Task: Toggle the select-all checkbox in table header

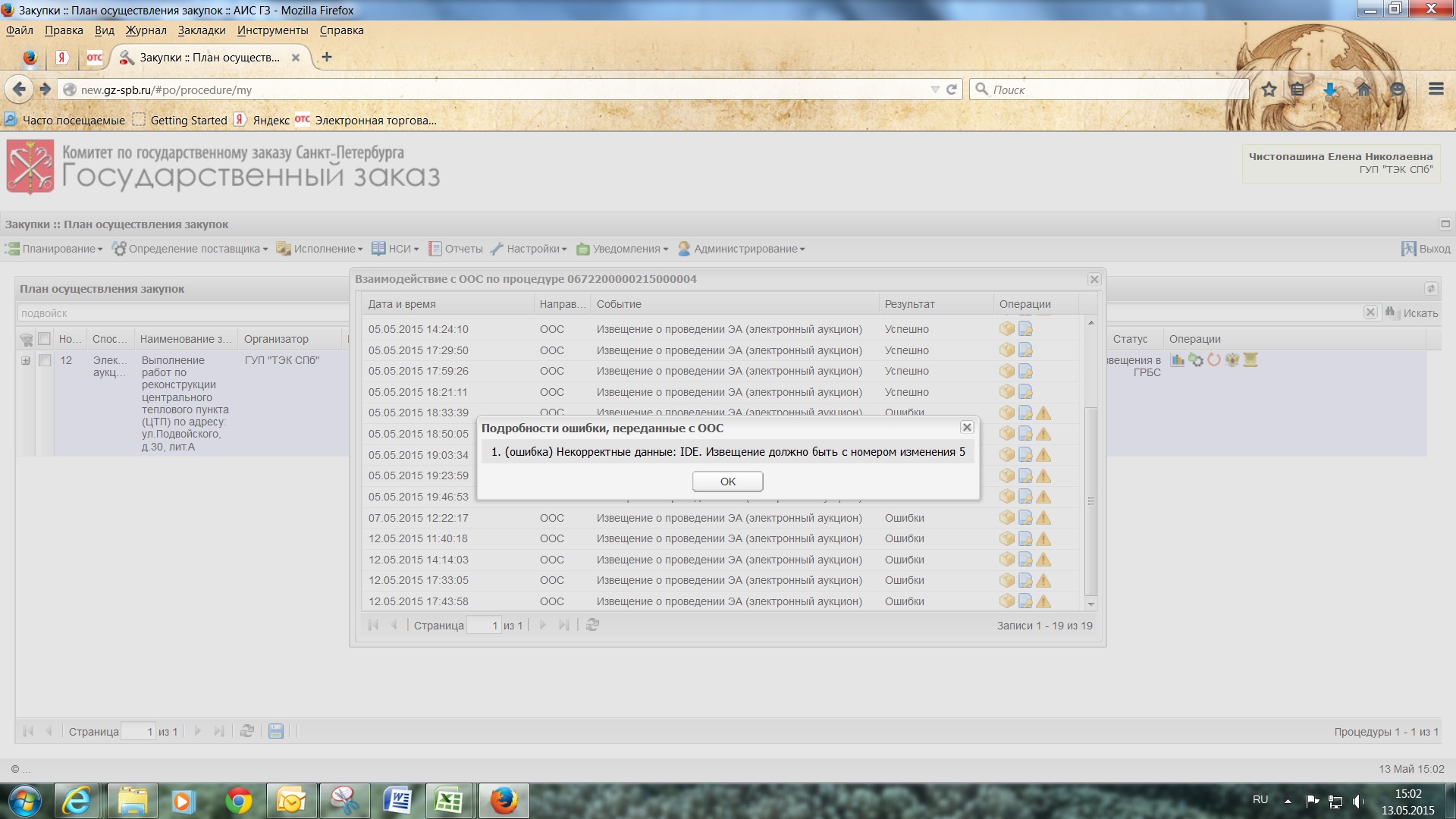Action: click(x=45, y=339)
